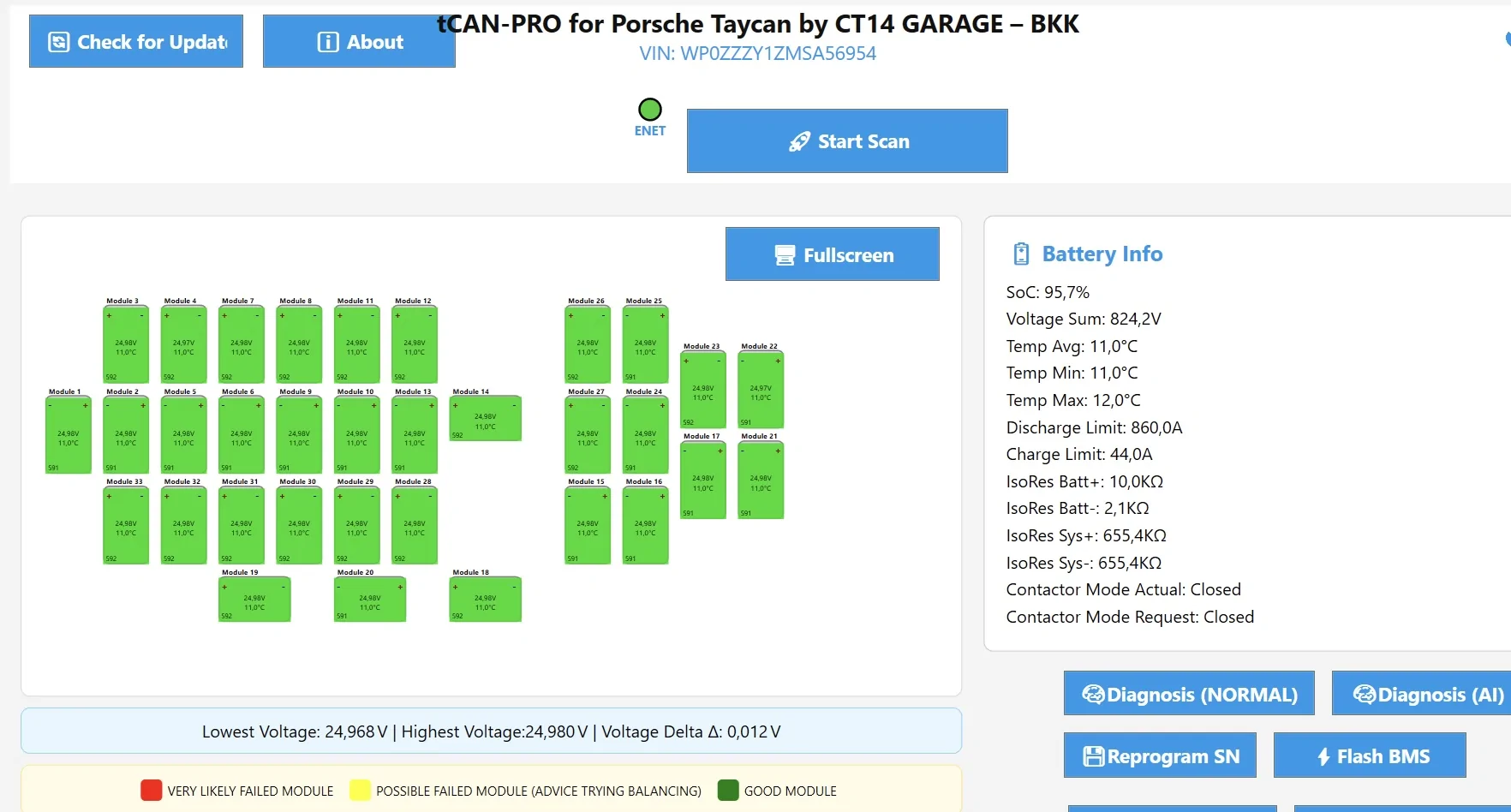The width and height of the screenshot is (1511, 812).
Task: Select battery Module 21
Action: pos(761,480)
